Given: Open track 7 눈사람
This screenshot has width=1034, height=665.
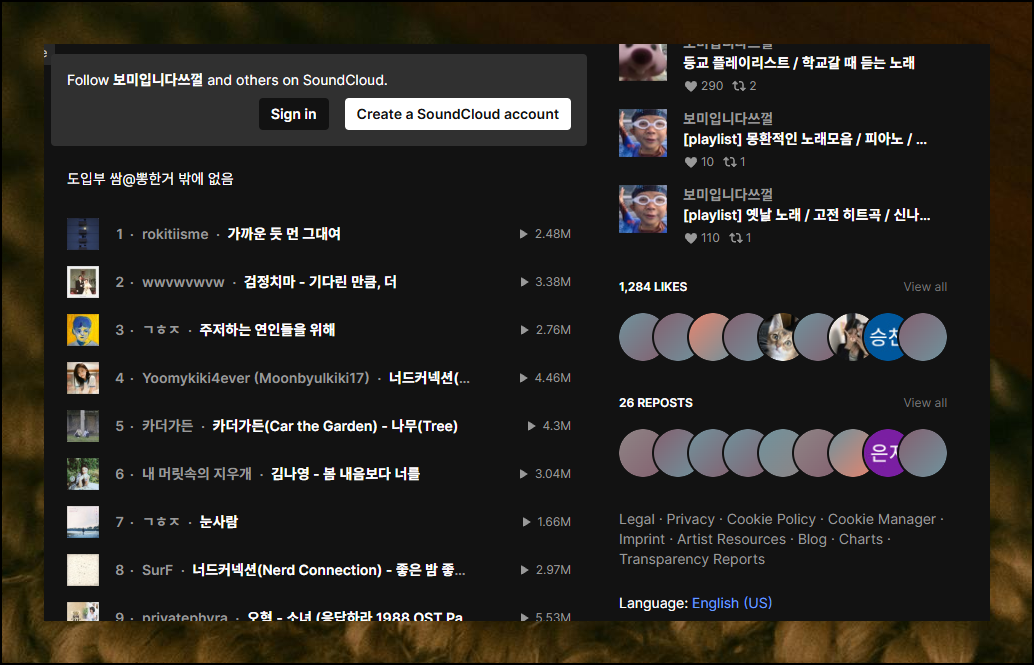Looking at the screenshot, I should [219, 521].
